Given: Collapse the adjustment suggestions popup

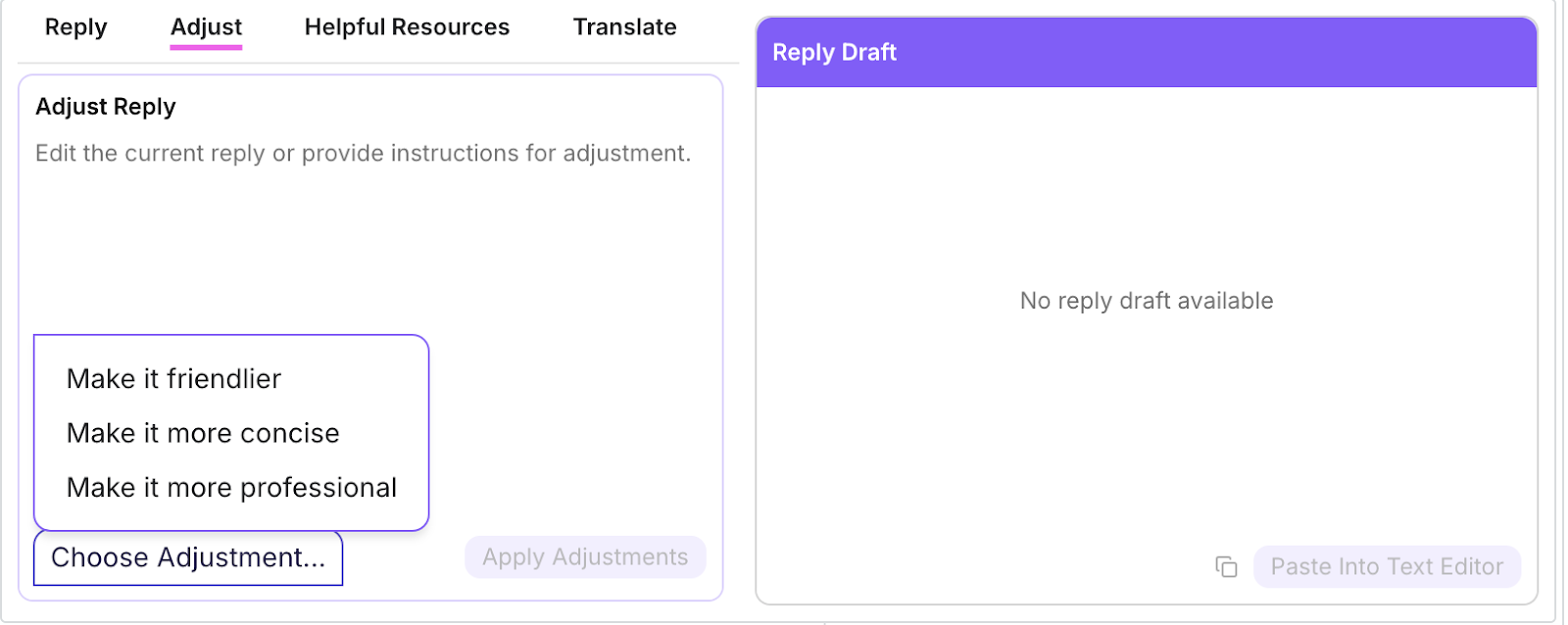Looking at the screenshot, I should click(x=188, y=557).
